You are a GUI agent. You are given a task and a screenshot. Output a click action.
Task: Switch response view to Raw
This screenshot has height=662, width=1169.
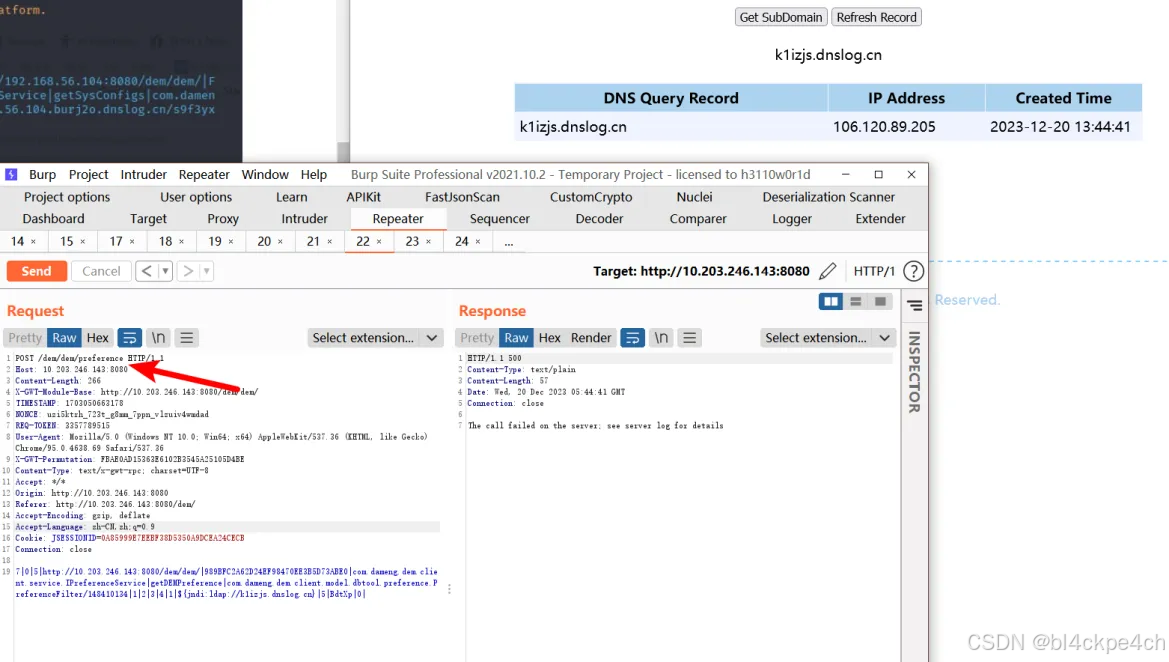point(516,338)
